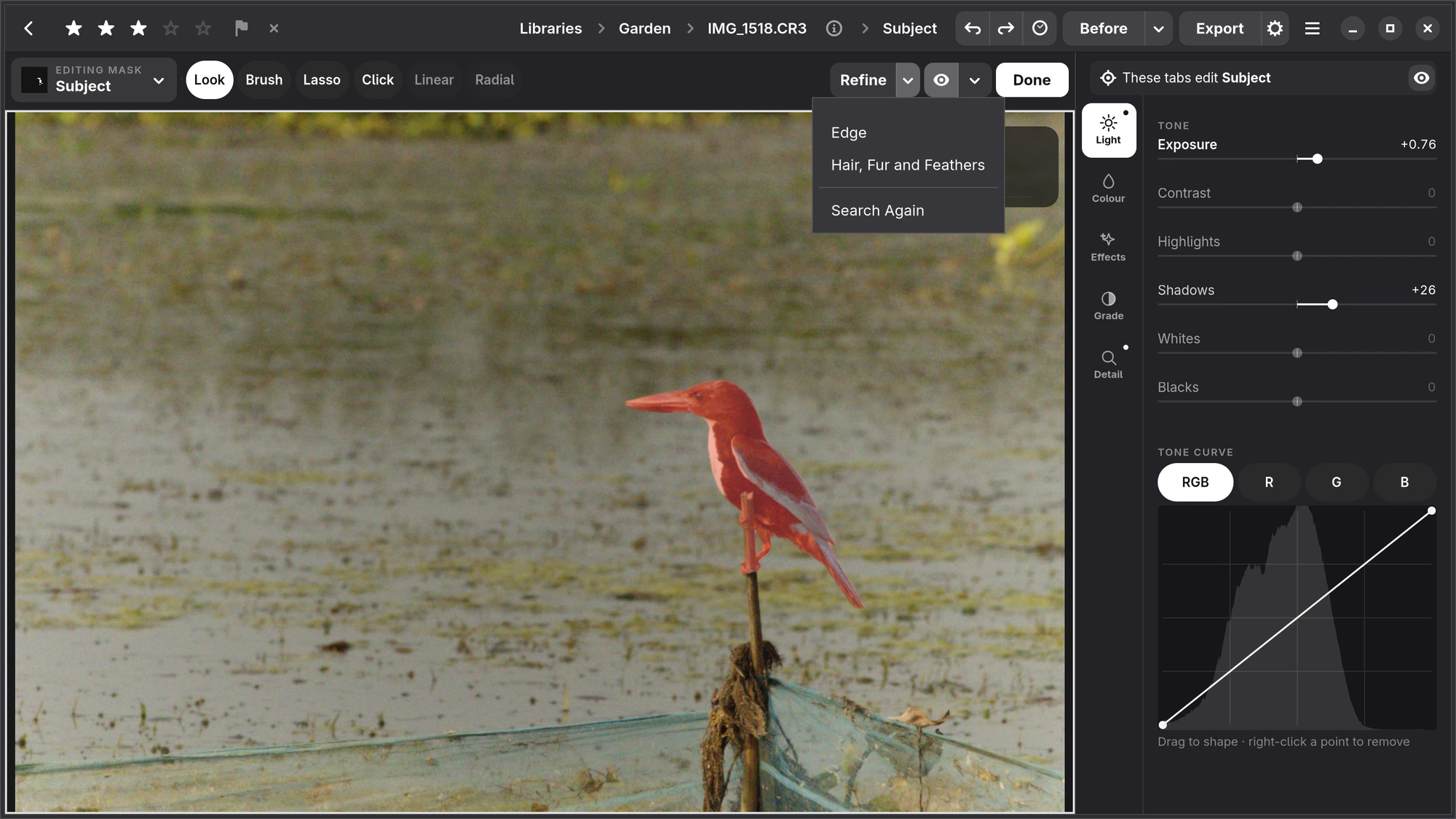The height and width of the screenshot is (819, 1456).
Task: Select the Click mask tool
Action: [378, 80]
